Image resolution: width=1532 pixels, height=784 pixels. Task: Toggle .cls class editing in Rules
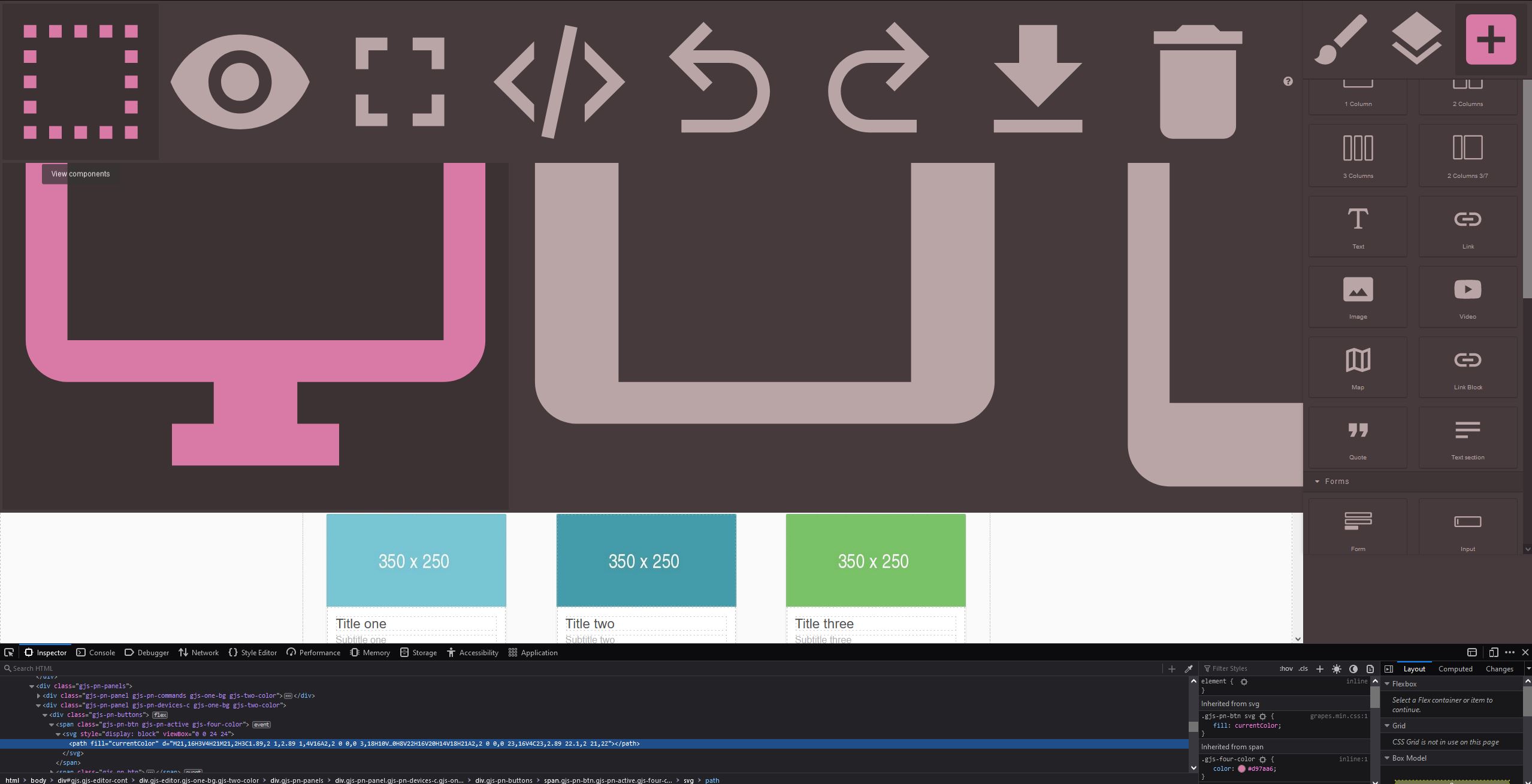(1303, 668)
